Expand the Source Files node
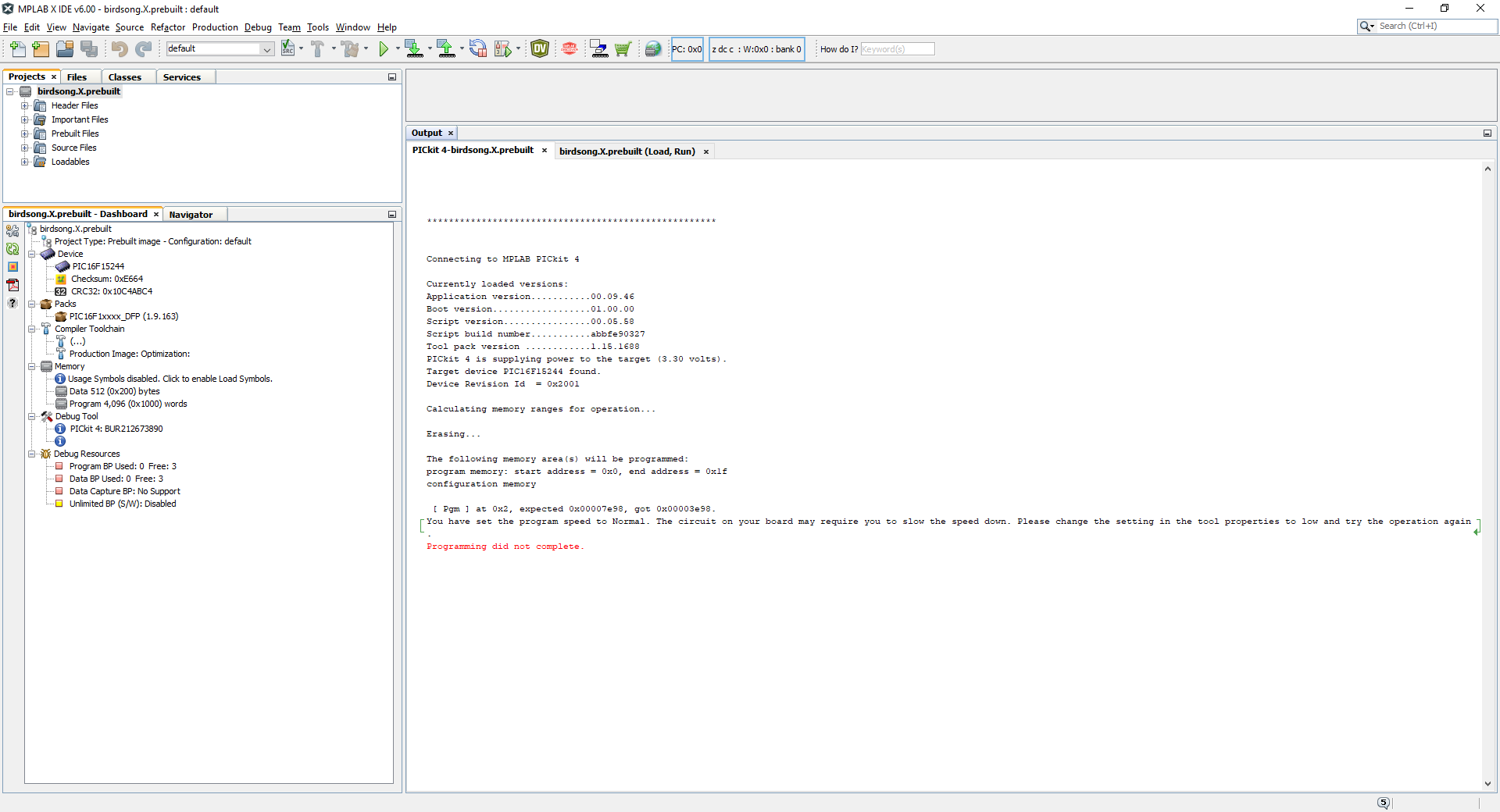The height and width of the screenshot is (812, 1500). click(x=24, y=148)
